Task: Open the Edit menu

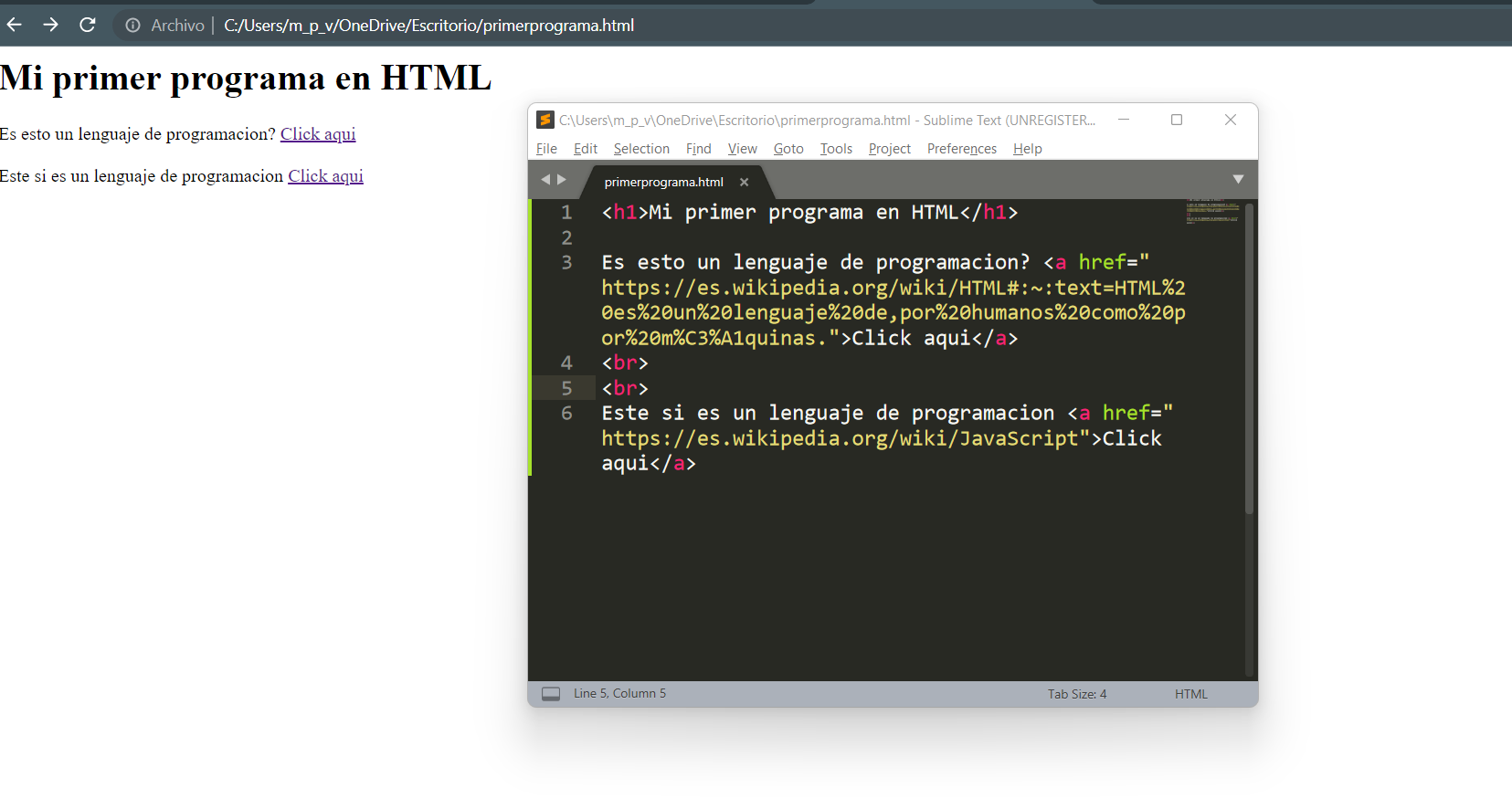Action: point(586,149)
